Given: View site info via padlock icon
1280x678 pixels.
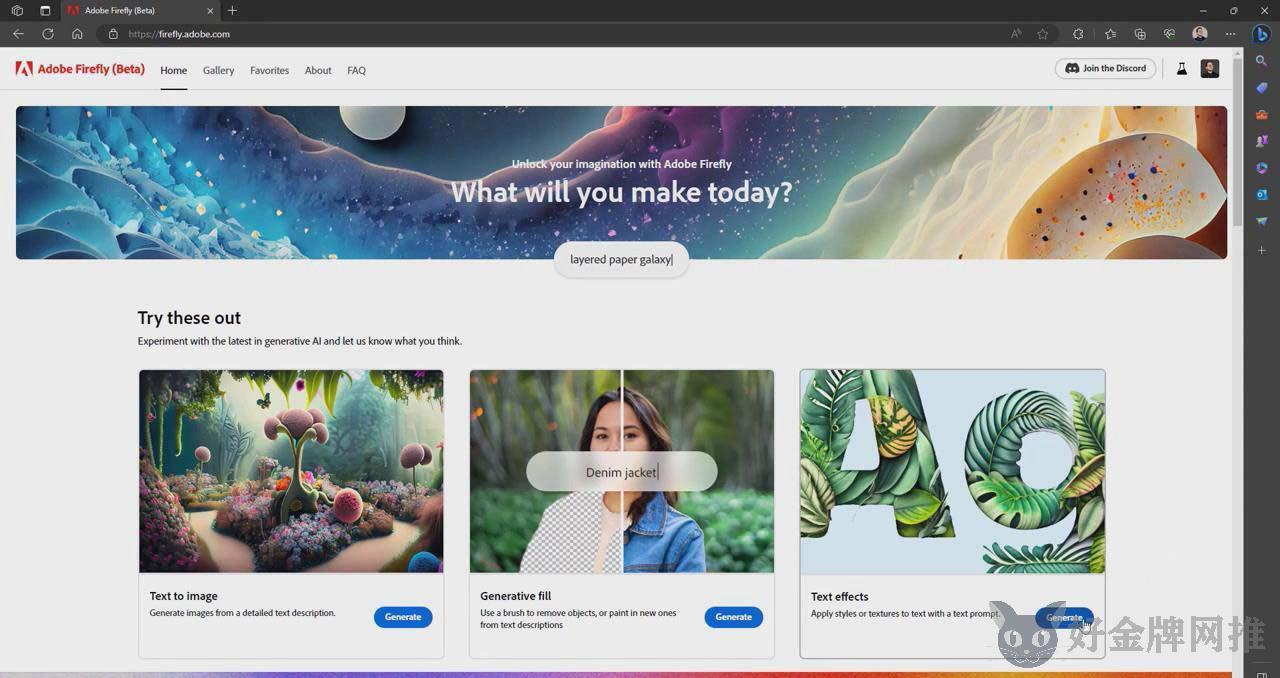Looking at the screenshot, I should (x=113, y=34).
